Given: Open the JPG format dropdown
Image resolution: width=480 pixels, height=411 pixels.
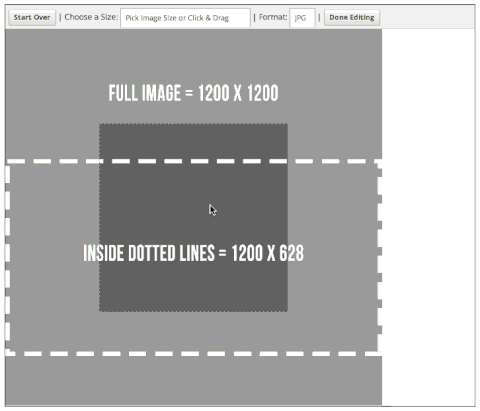Looking at the screenshot, I should tap(302, 18).
